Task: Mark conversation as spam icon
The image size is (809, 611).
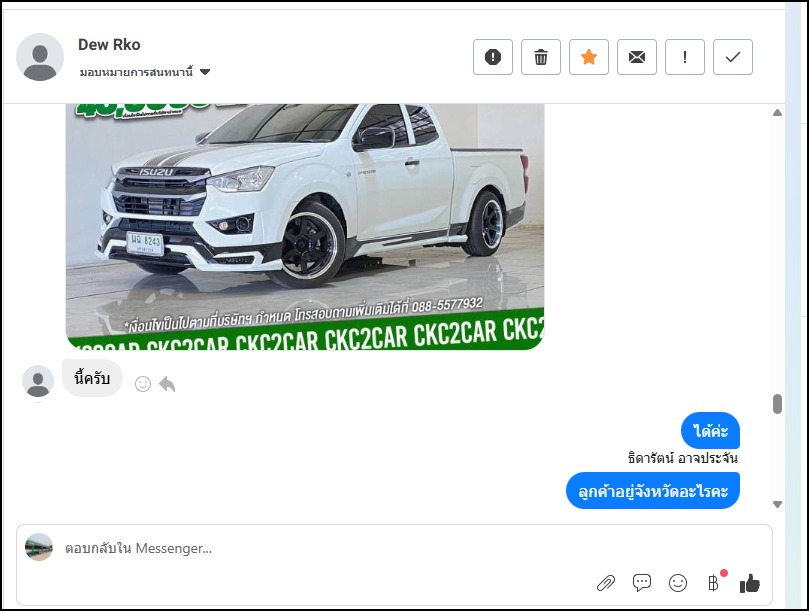Action: point(493,57)
